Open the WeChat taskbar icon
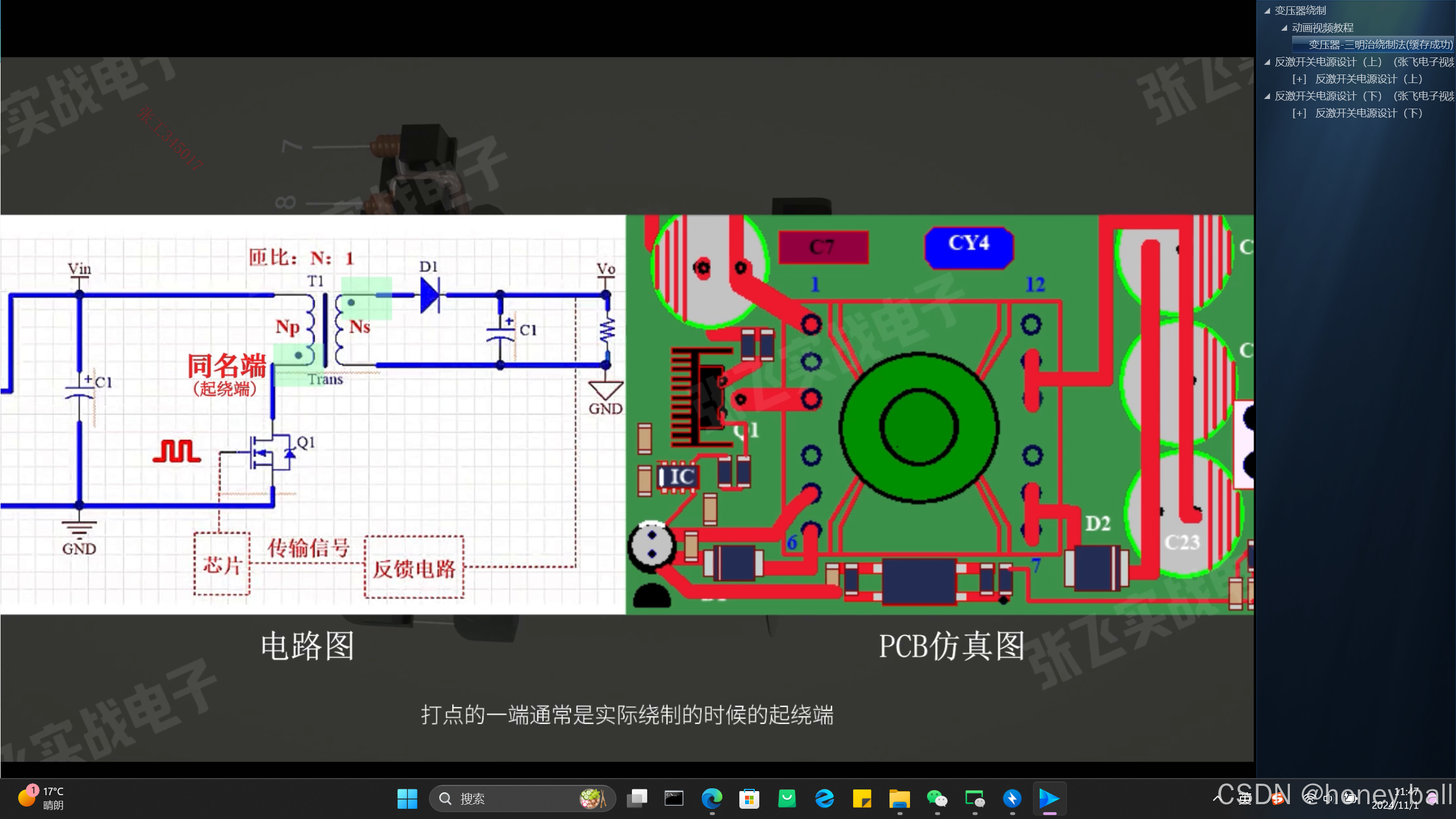The height and width of the screenshot is (819, 1456). click(x=937, y=799)
